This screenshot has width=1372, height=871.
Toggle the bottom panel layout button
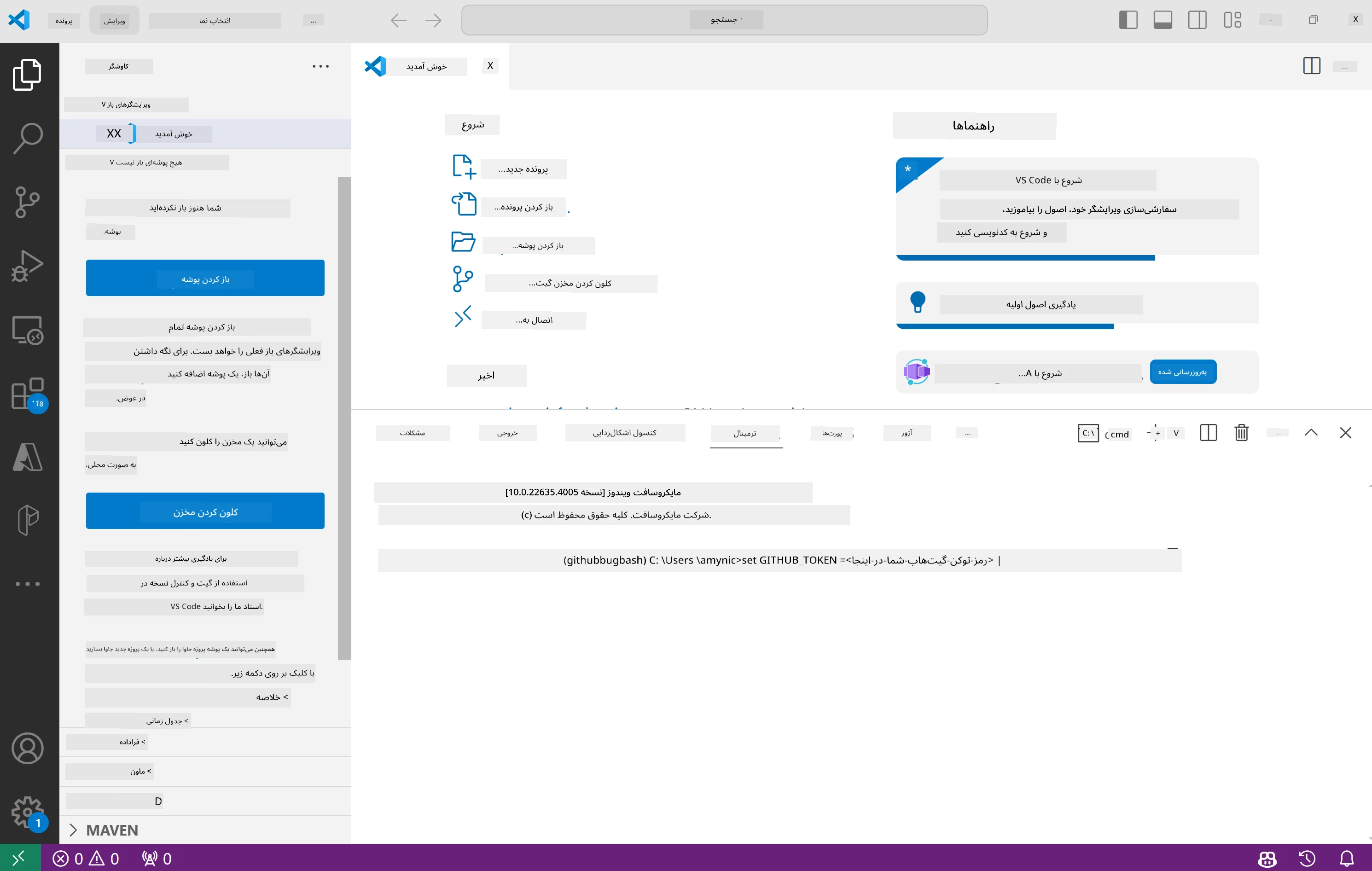click(1163, 20)
